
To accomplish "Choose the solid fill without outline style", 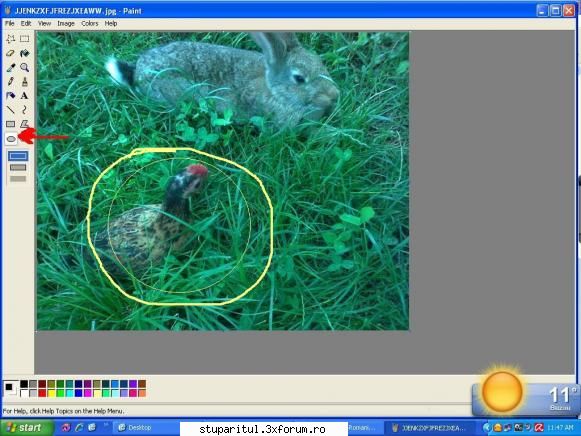I will [x=18, y=179].
